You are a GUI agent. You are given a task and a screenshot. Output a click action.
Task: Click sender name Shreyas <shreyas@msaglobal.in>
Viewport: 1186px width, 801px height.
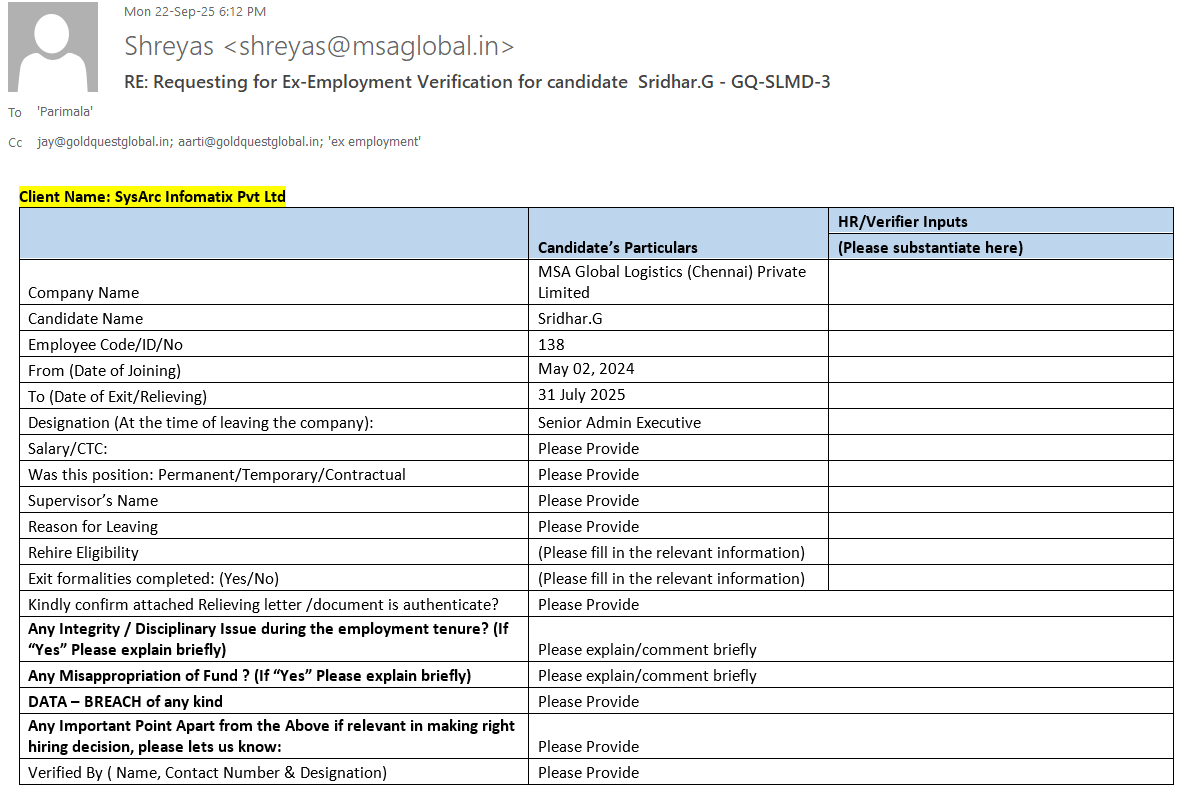(x=319, y=46)
